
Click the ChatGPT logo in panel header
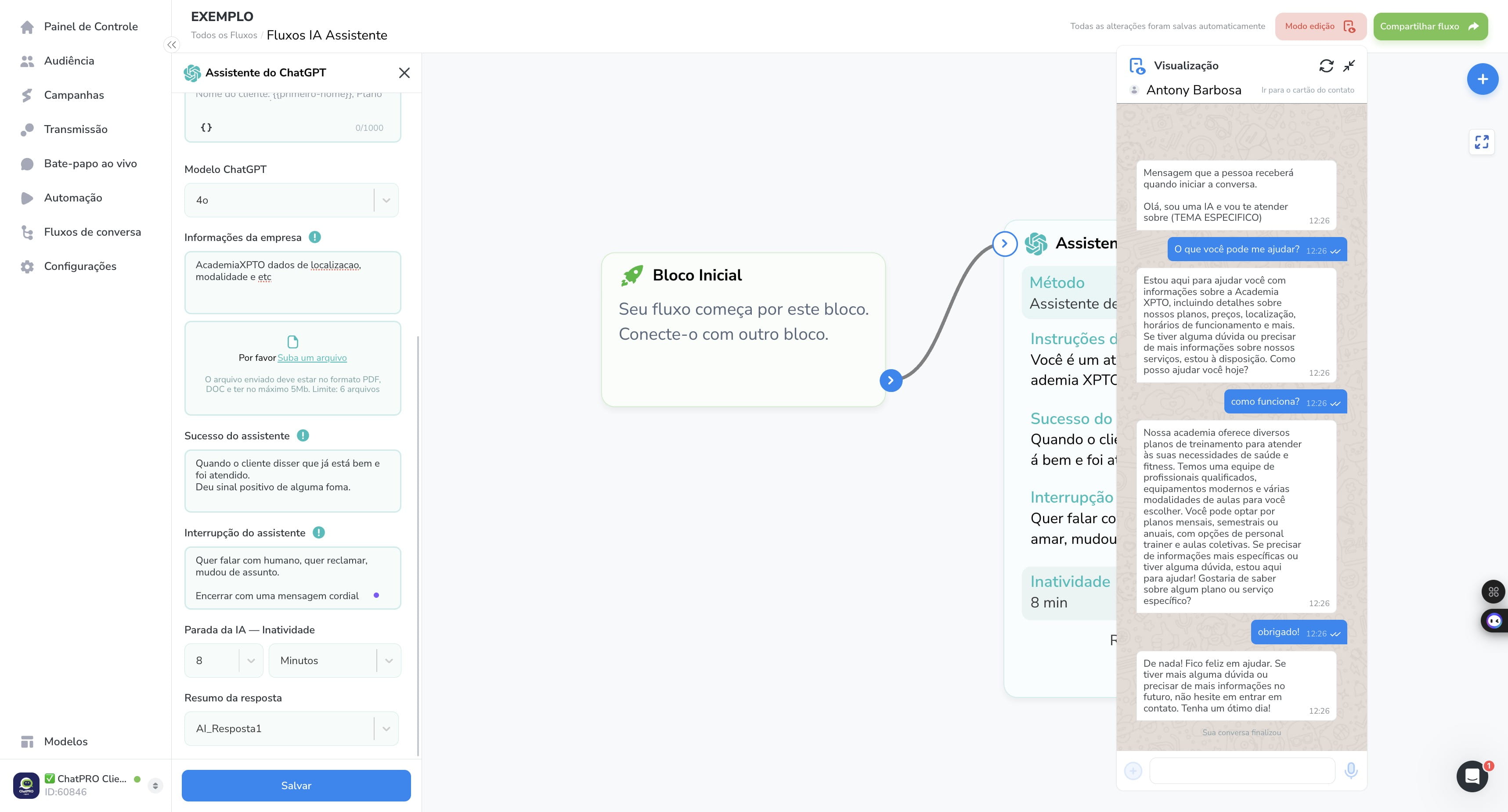click(192, 72)
